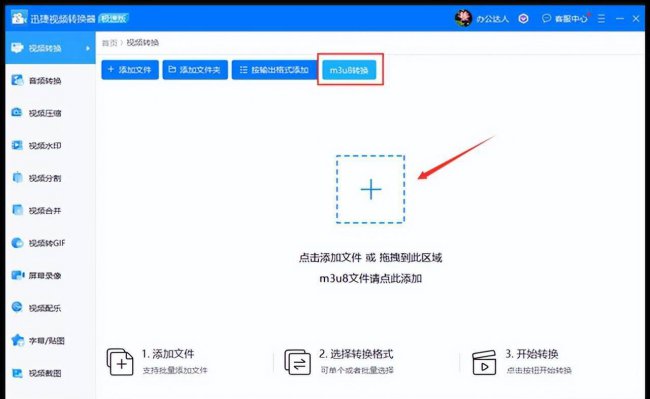This screenshot has height=399, width=650.
Task: Click the 视频转换 breadcrumb text
Action: pos(143,42)
